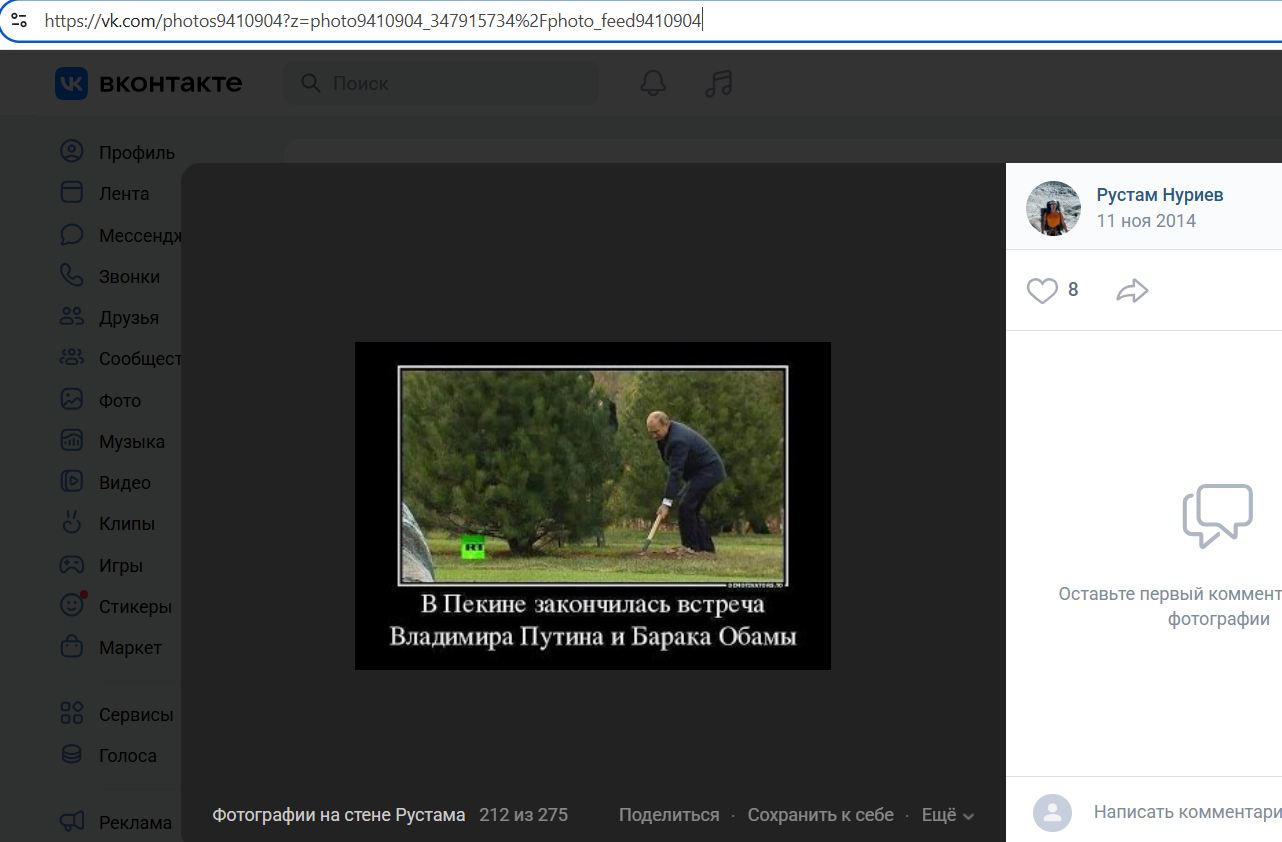Open Рустам Нуриев's profile link

[1160, 194]
